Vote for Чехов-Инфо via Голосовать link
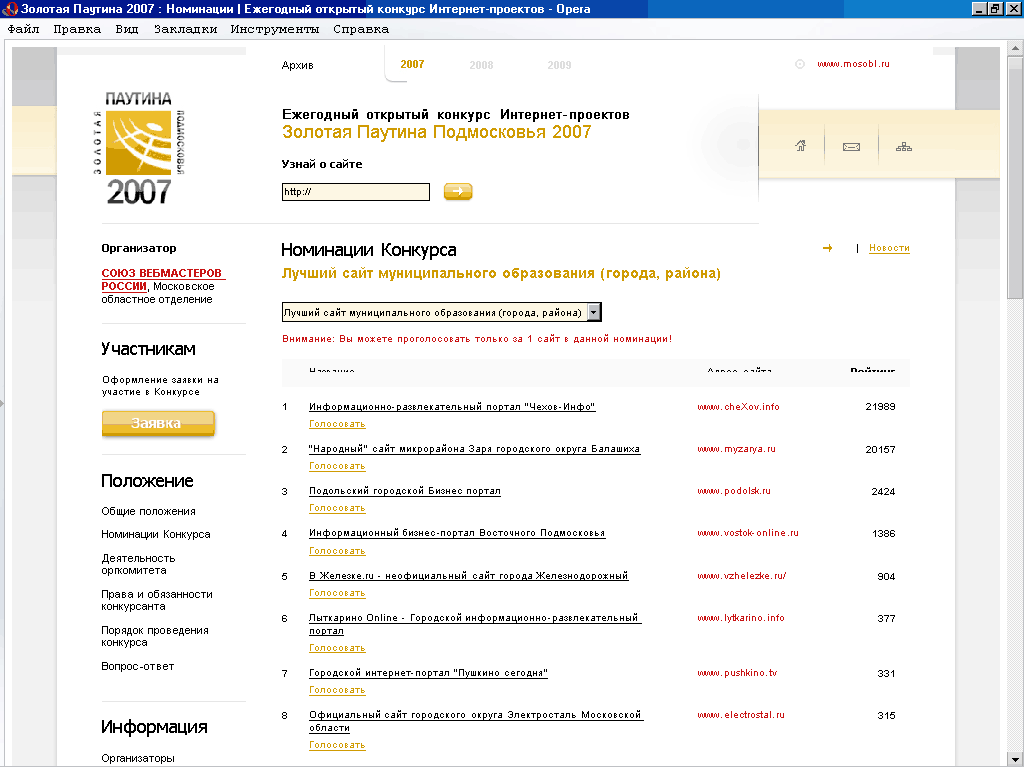The image size is (1024, 768). [337, 424]
